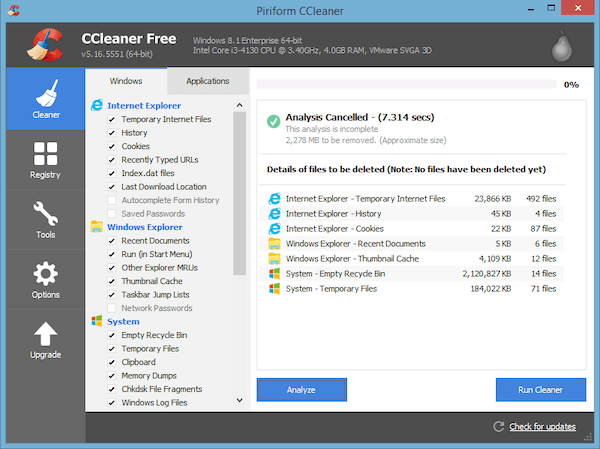Image resolution: width=600 pixels, height=449 pixels.
Task: Select 'System - Empty Recycle Bin' result row
Action: click(x=412, y=274)
